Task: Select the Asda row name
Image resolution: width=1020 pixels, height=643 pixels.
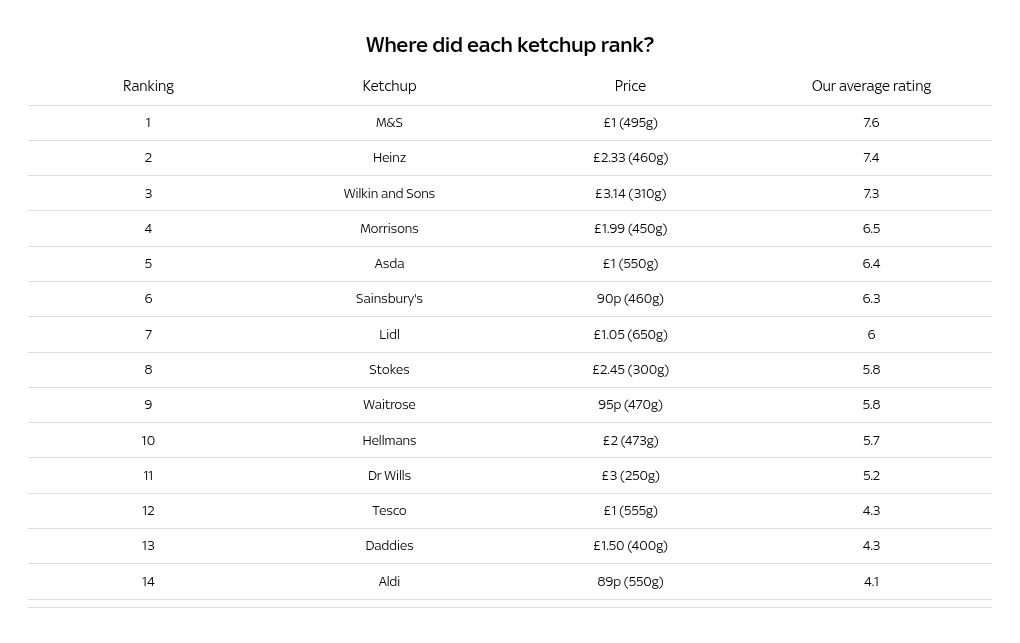Action: pyautogui.click(x=389, y=264)
